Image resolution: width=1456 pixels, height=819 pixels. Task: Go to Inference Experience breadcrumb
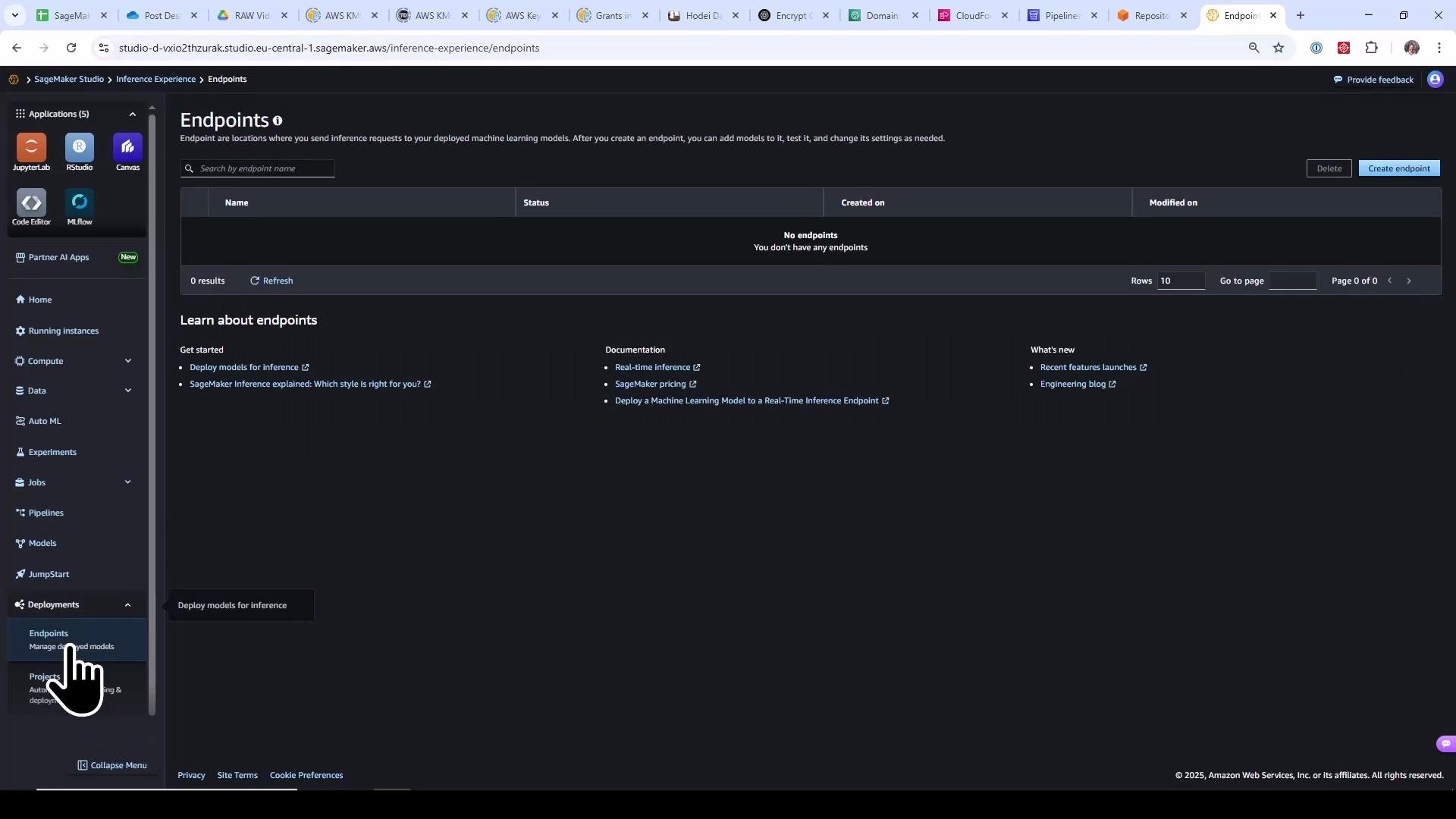[x=155, y=80]
